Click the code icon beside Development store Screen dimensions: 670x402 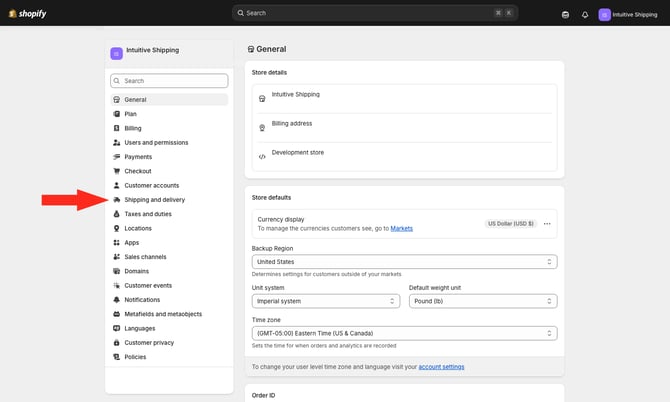pyautogui.click(x=262, y=157)
